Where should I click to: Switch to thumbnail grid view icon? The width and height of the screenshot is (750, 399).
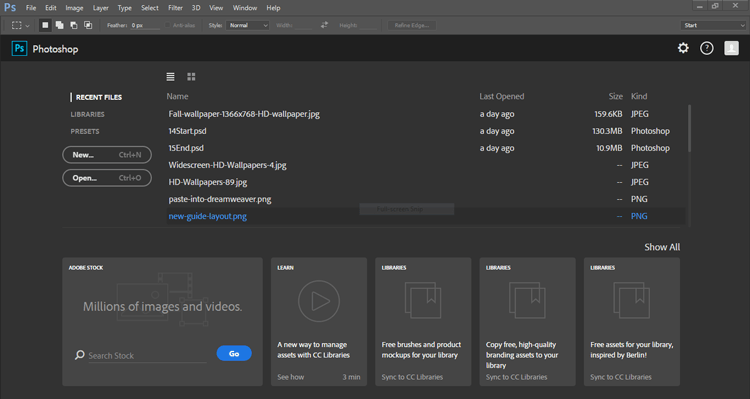[x=191, y=77]
